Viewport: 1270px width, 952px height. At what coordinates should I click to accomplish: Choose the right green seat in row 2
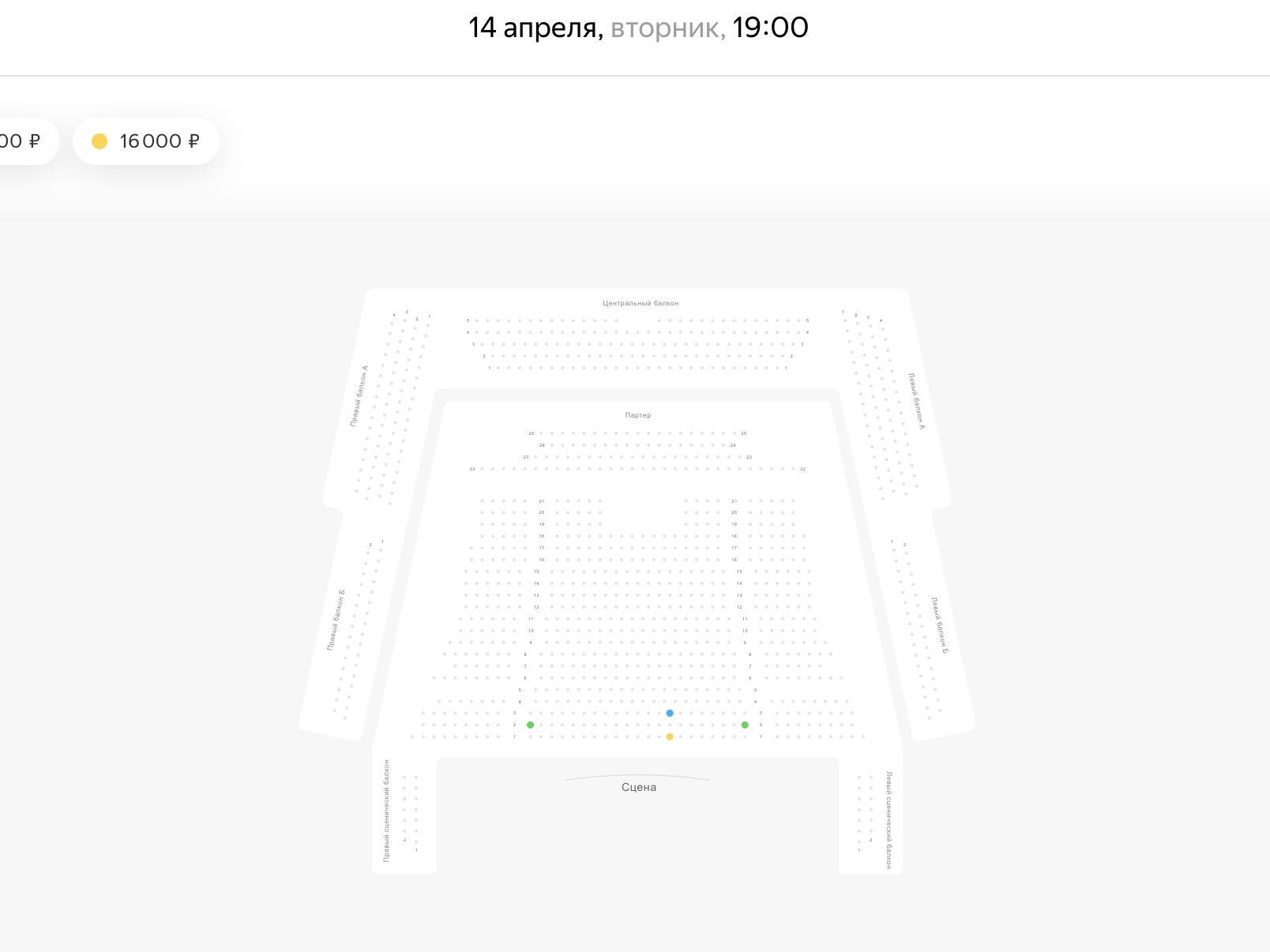pyautogui.click(x=745, y=725)
